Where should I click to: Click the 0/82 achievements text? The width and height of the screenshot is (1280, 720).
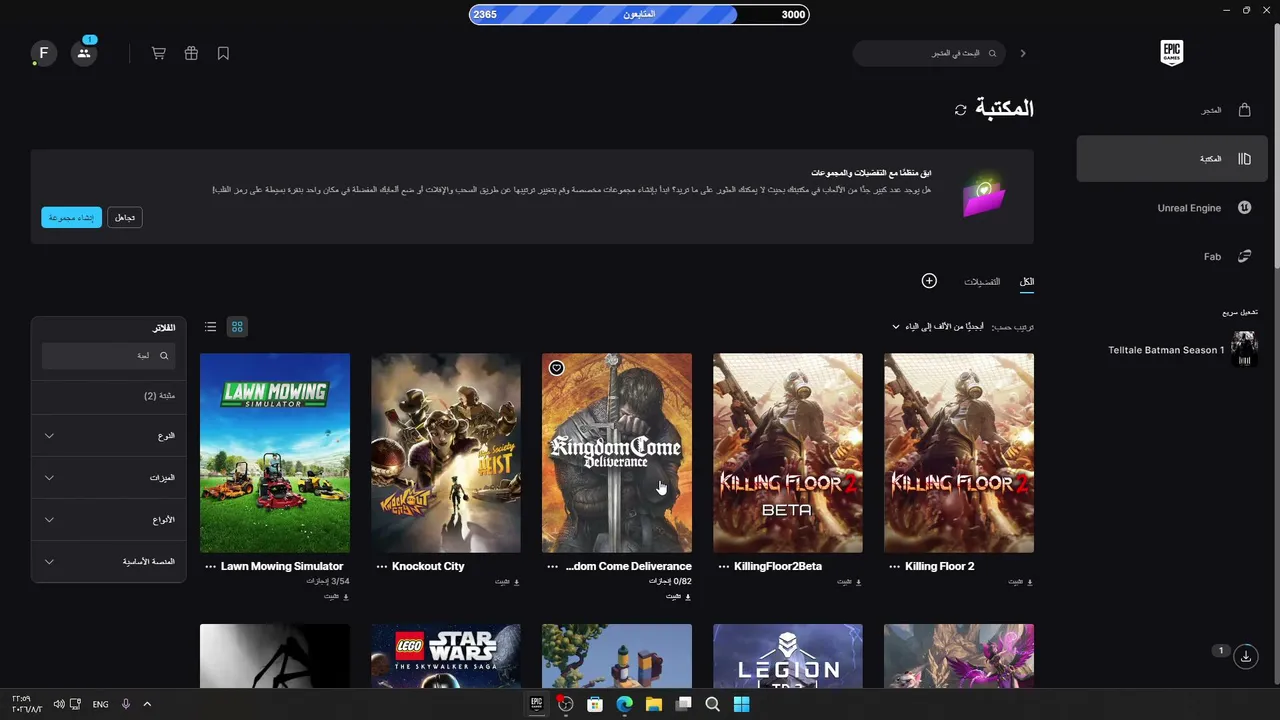pyautogui.click(x=670, y=581)
